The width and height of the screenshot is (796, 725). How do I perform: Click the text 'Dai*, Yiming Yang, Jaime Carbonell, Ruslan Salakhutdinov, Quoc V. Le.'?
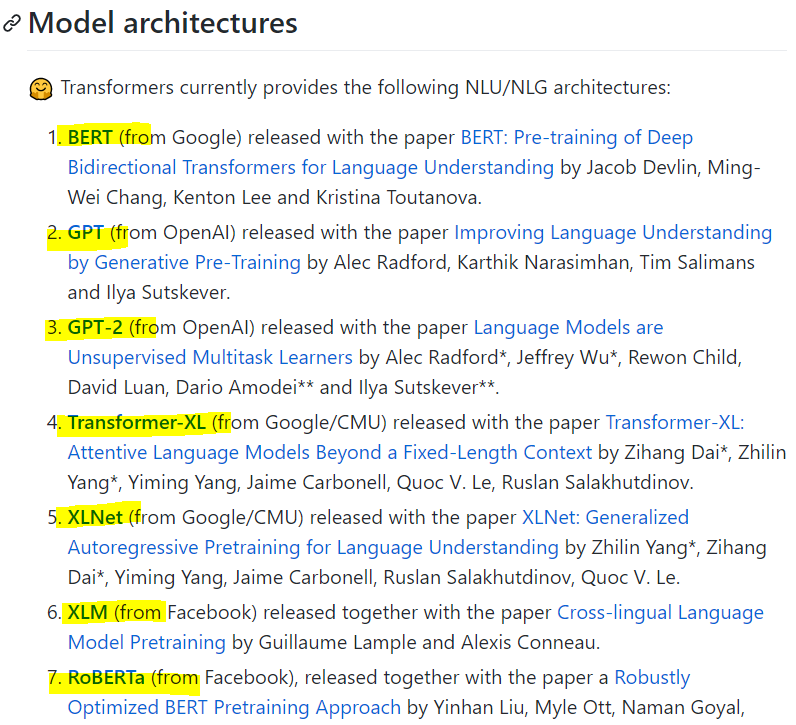[374, 577]
